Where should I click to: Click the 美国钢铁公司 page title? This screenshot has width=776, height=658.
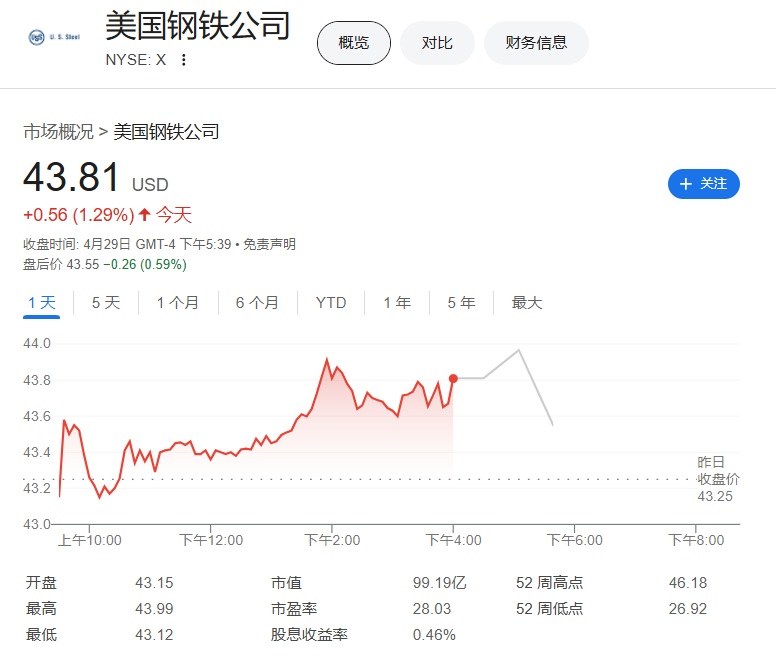(197, 26)
